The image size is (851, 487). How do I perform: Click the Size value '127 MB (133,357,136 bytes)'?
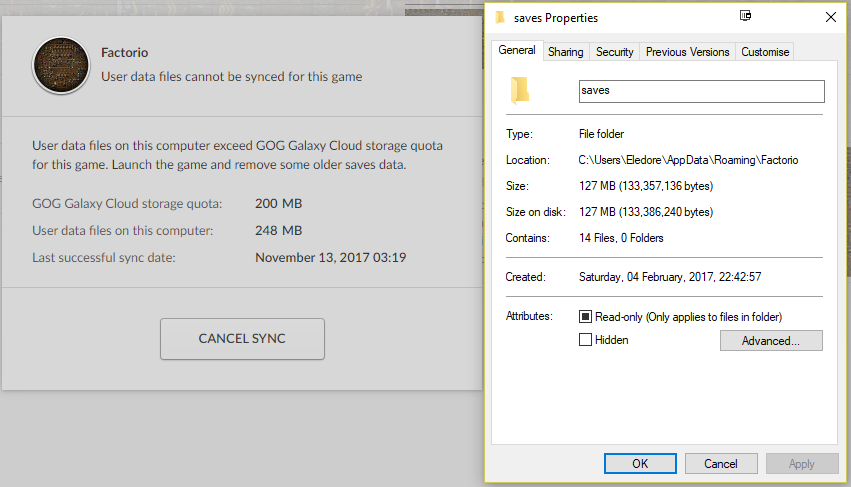point(646,186)
